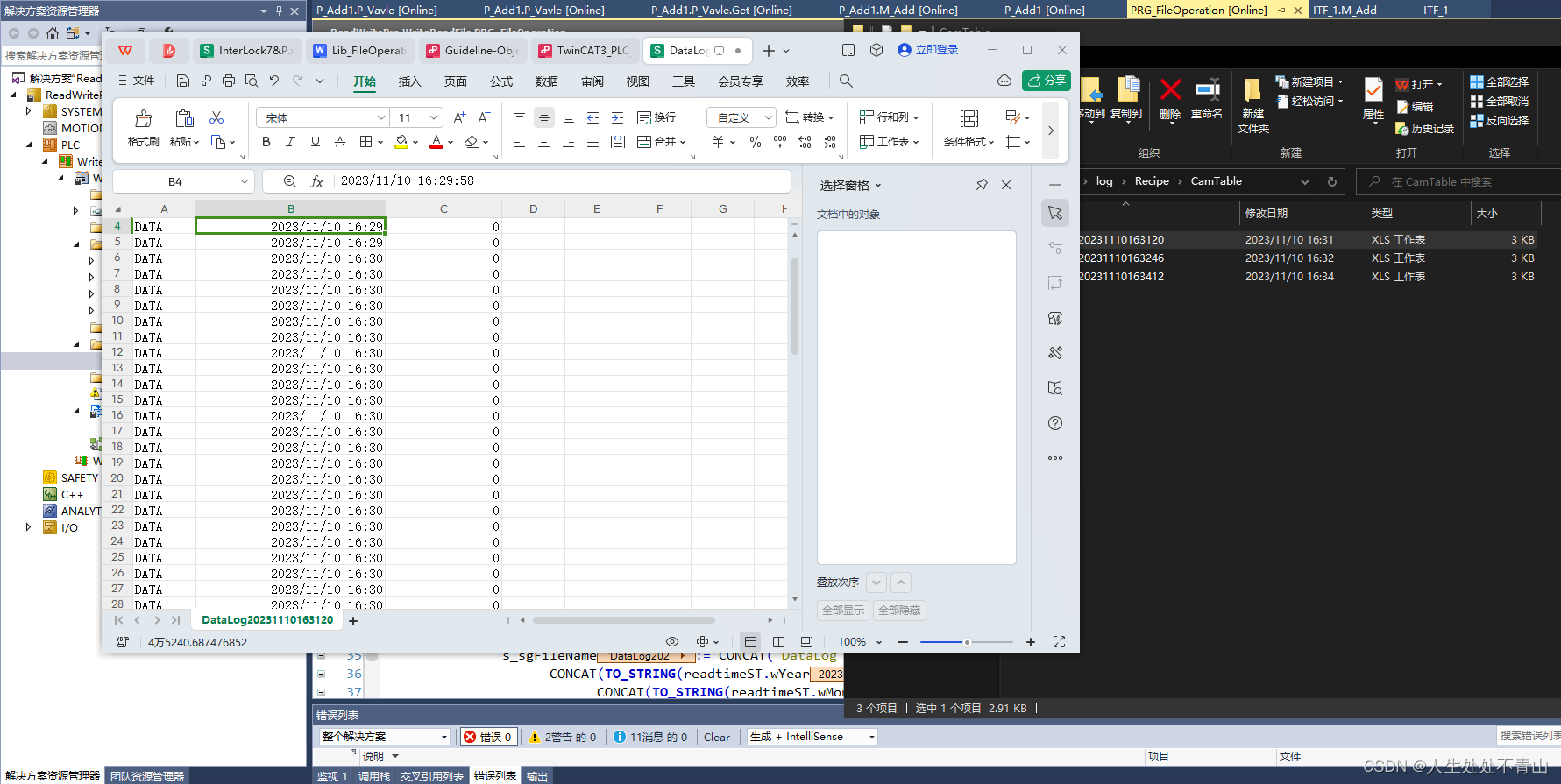Click the center horizontally icon
The height and width of the screenshot is (784, 1561).
(x=543, y=142)
